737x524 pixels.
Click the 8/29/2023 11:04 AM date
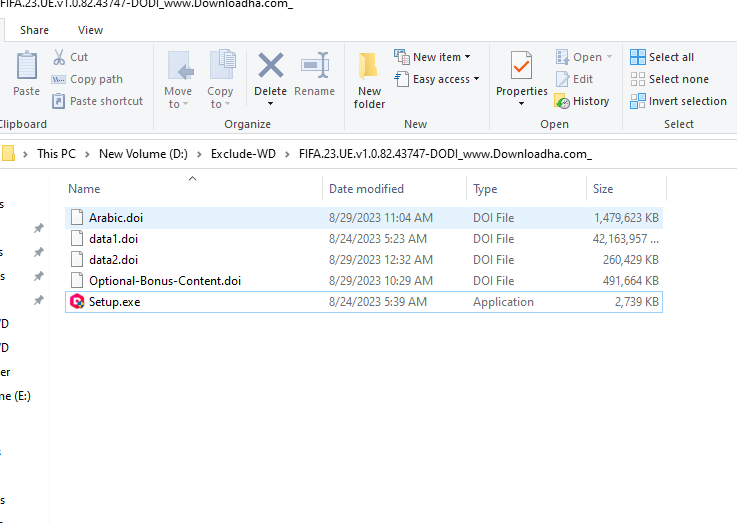click(381, 218)
